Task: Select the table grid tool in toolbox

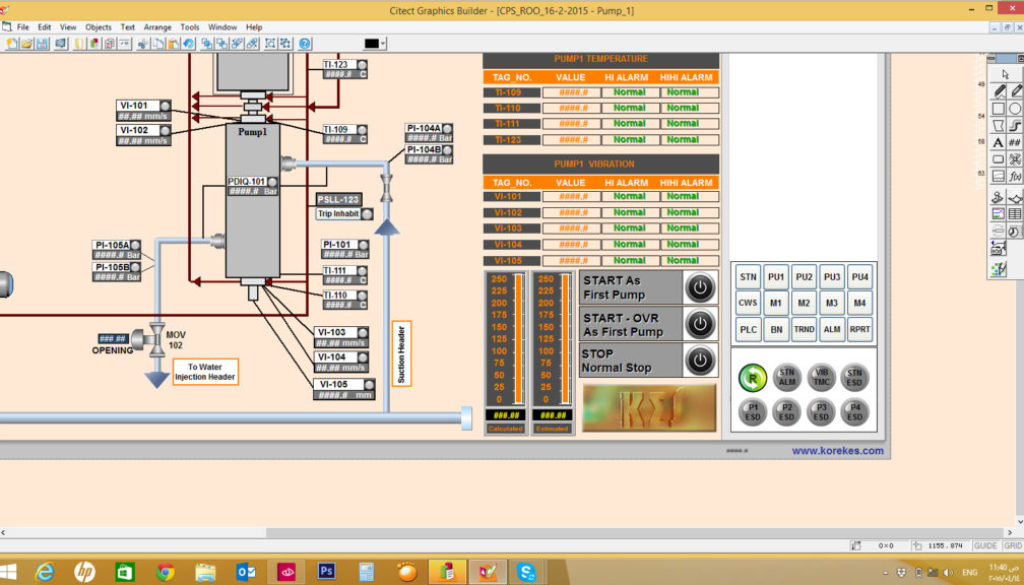Action: 1015,213
